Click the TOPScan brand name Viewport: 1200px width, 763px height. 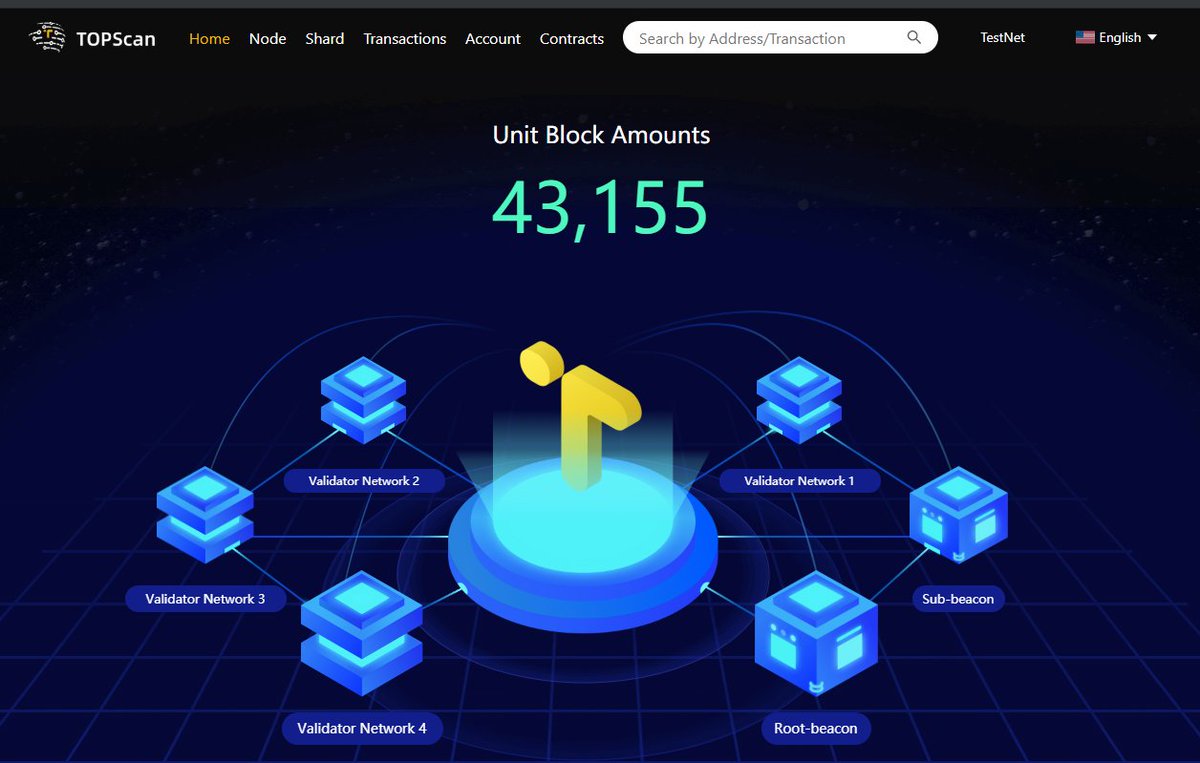pyautogui.click(x=116, y=40)
